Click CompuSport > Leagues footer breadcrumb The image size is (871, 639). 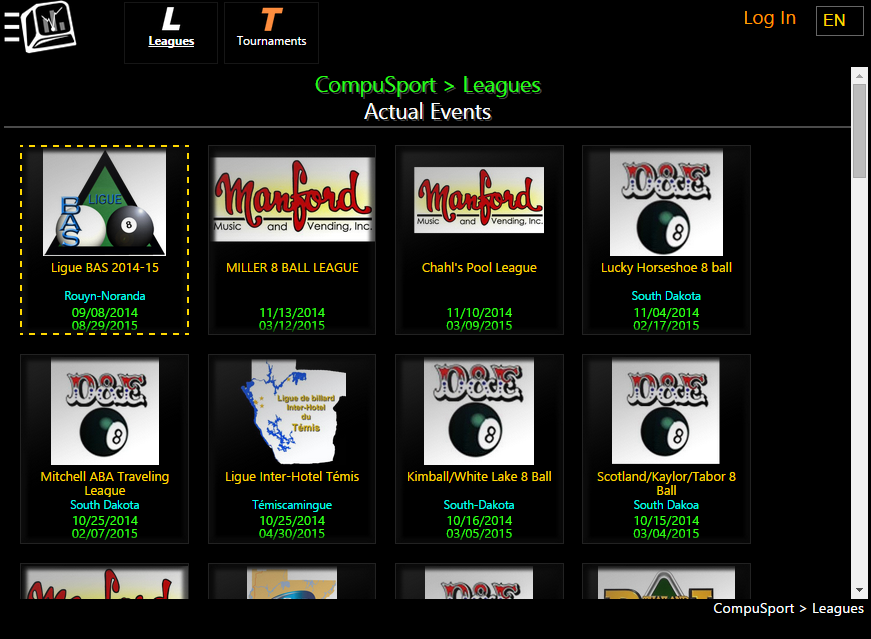[788, 608]
